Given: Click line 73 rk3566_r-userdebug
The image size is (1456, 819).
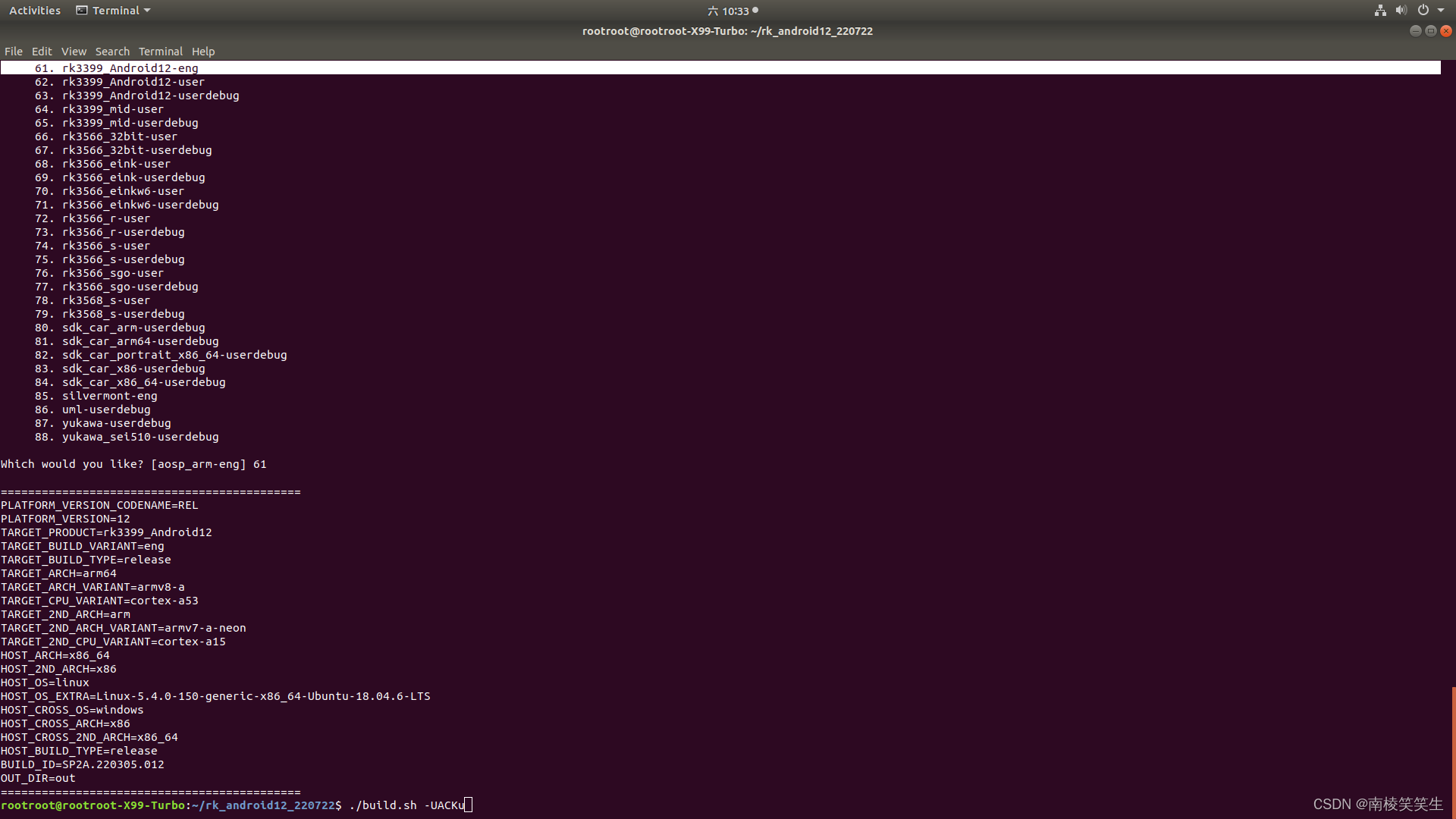Looking at the screenshot, I should click(x=110, y=232).
